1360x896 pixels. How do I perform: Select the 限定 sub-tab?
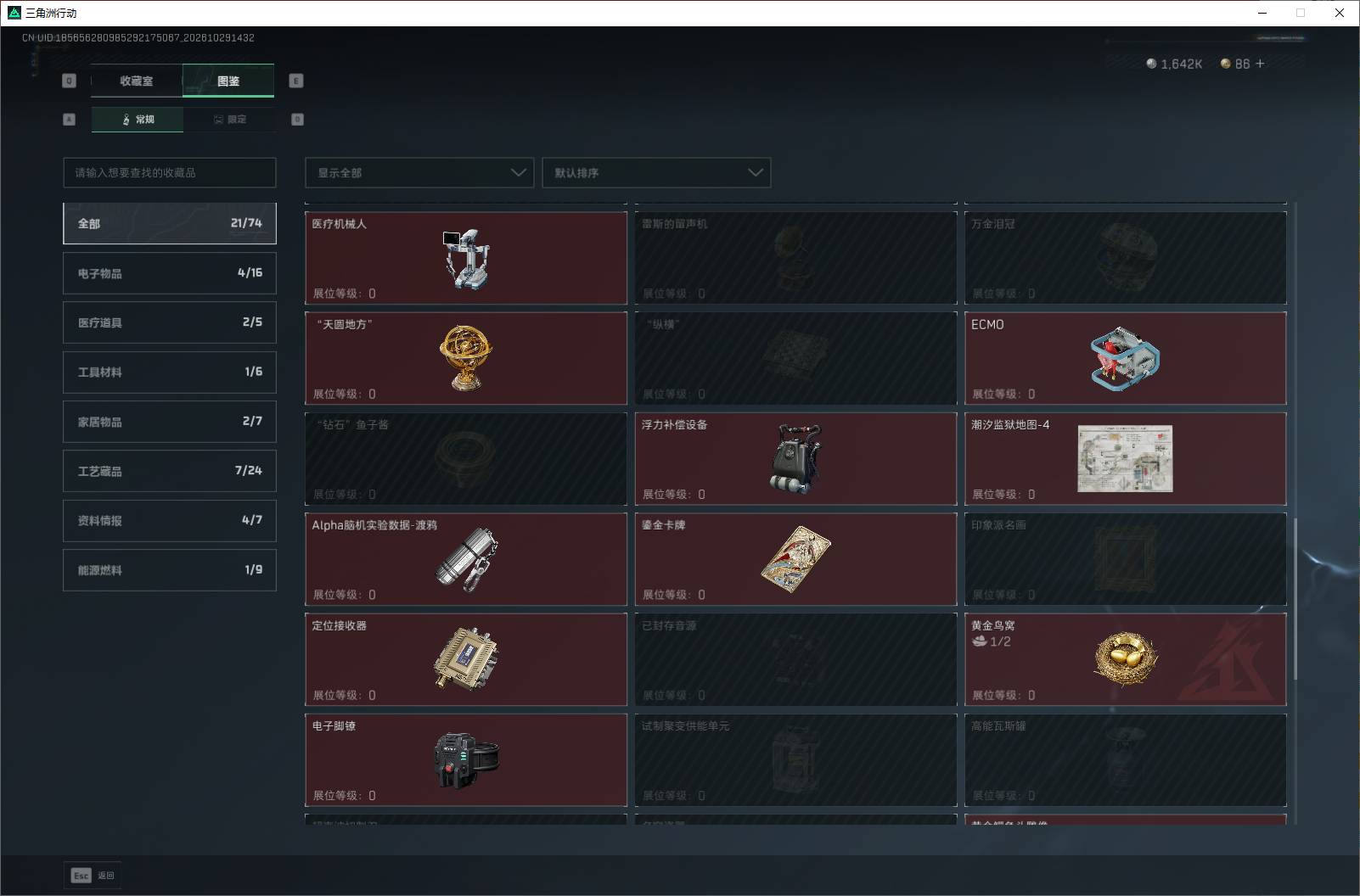(x=229, y=120)
